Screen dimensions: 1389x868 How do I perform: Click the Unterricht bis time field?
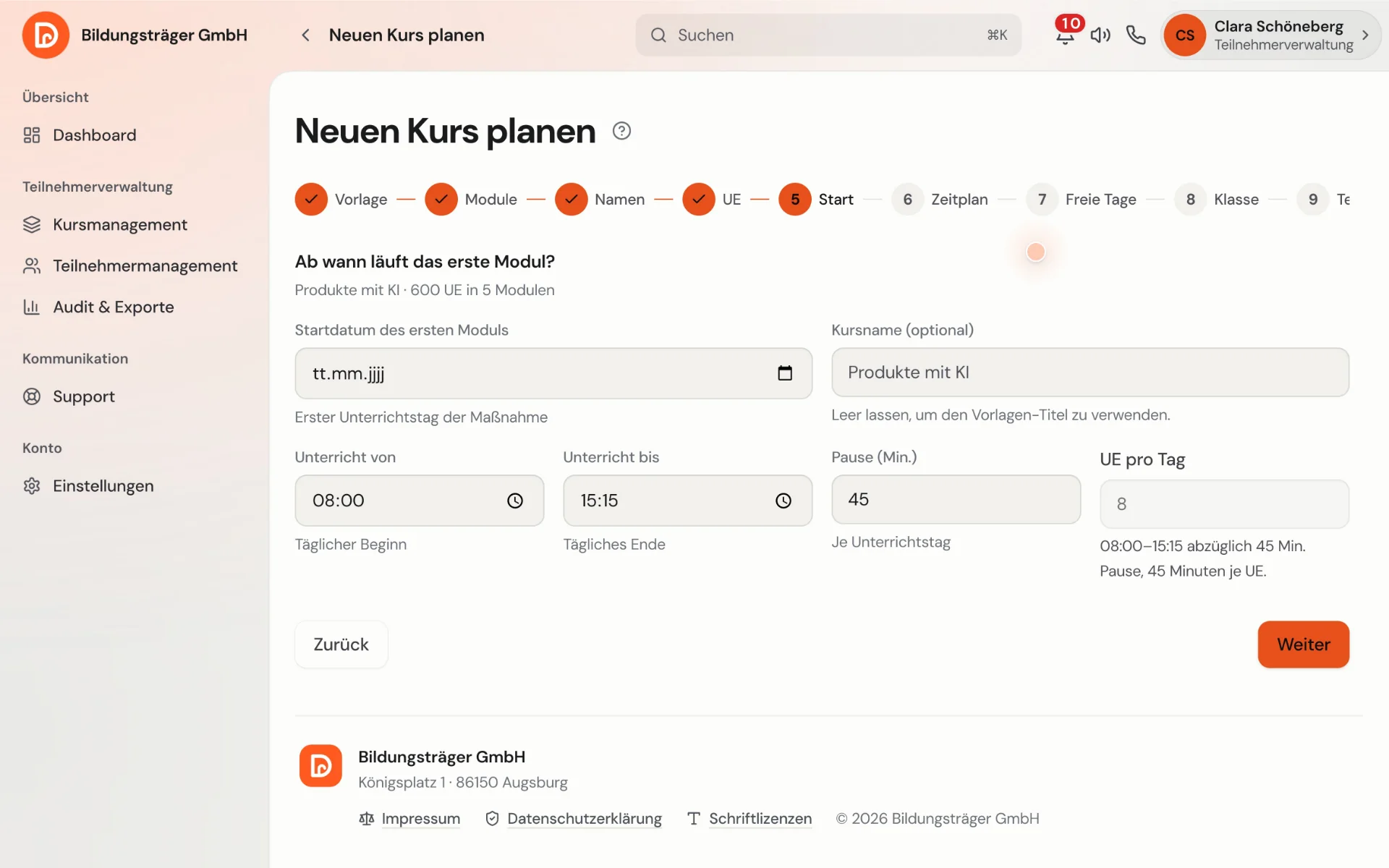point(688,501)
